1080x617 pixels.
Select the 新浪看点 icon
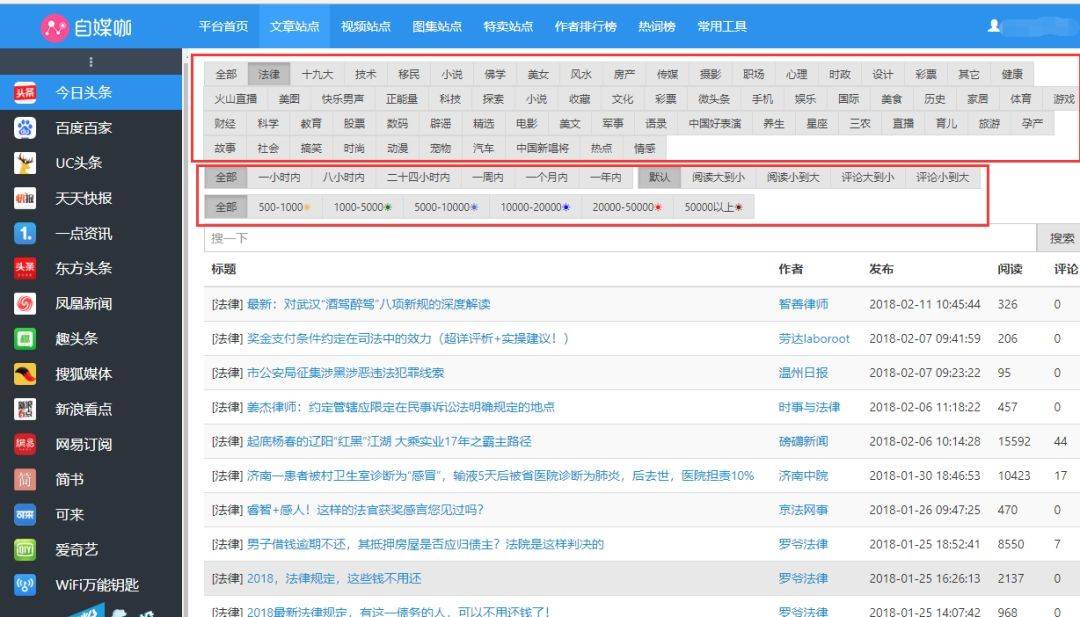tap(25, 409)
